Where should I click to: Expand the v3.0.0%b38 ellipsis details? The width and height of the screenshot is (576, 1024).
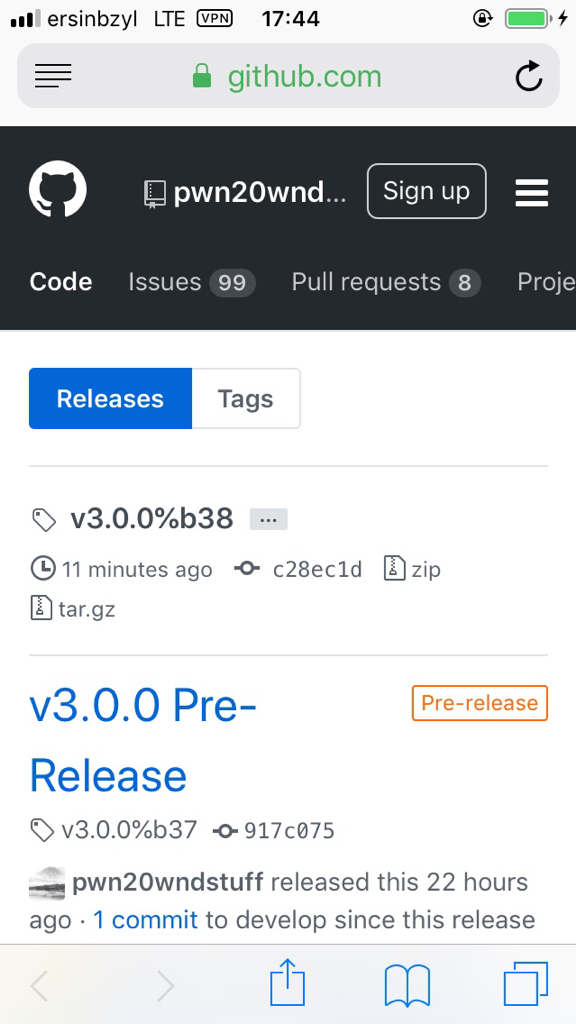tap(268, 520)
